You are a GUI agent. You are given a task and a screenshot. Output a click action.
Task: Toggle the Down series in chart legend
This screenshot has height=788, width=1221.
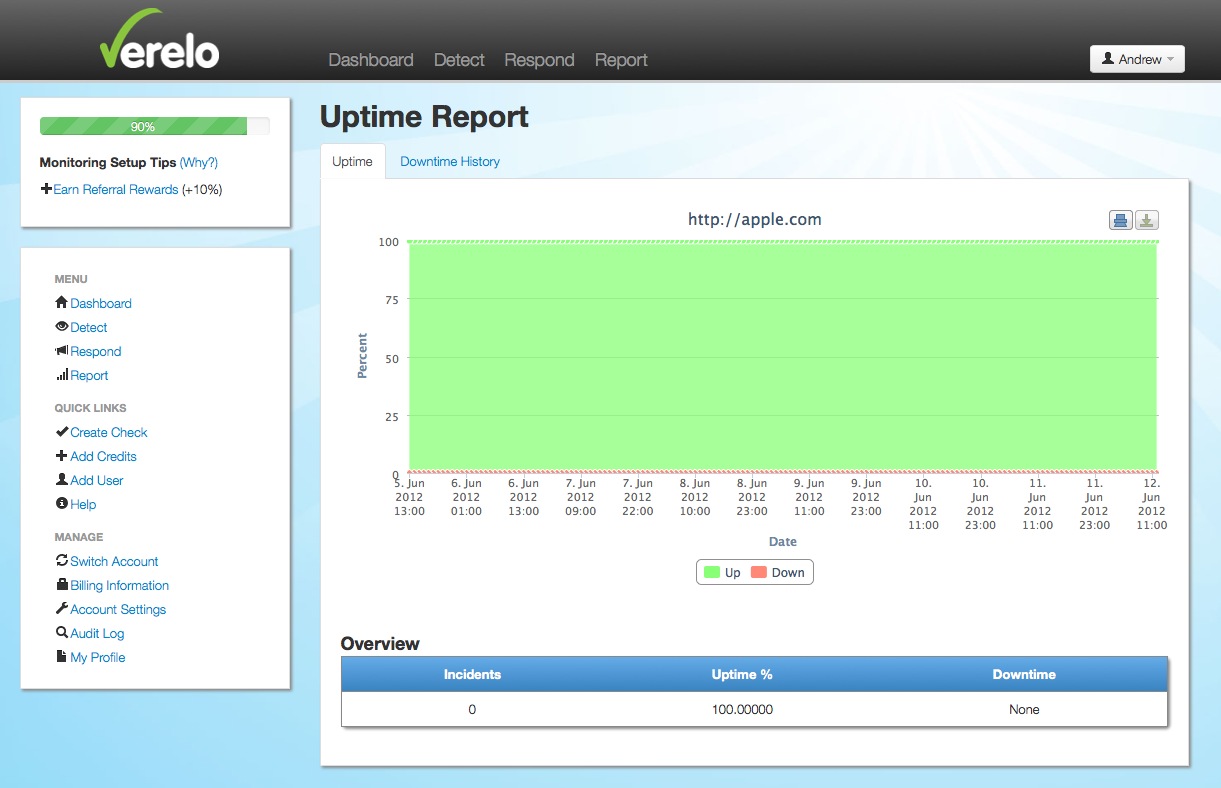(777, 573)
